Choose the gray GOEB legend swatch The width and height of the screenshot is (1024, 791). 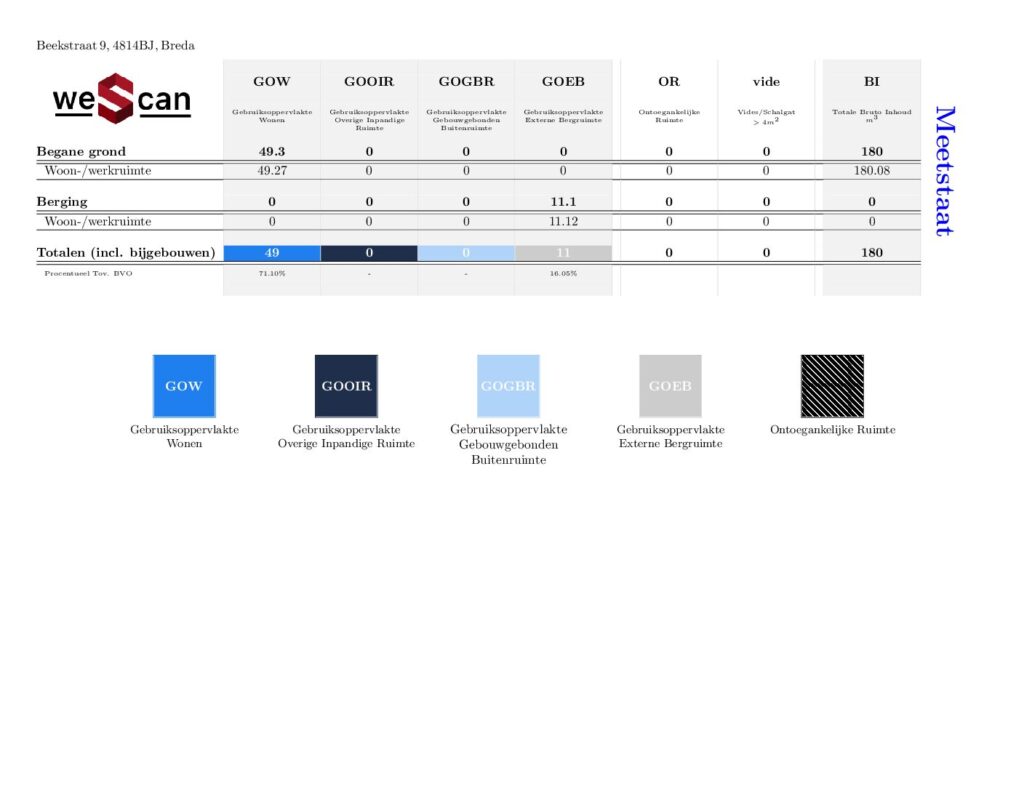tap(670, 386)
